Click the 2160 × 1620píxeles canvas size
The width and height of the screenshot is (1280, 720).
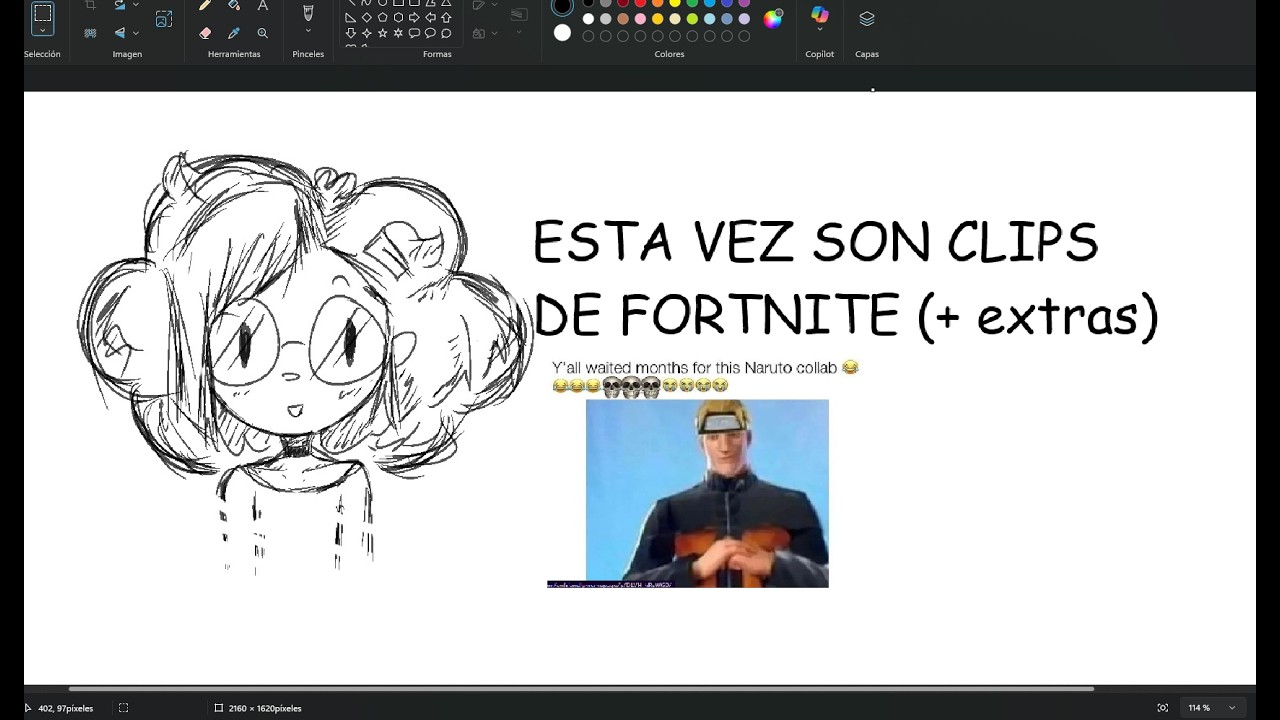pyautogui.click(x=265, y=708)
